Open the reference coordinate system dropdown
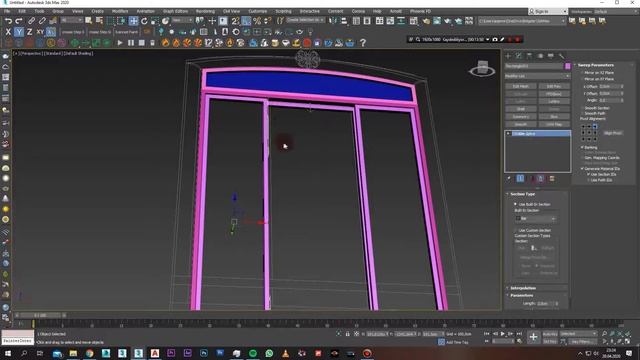 point(182,20)
